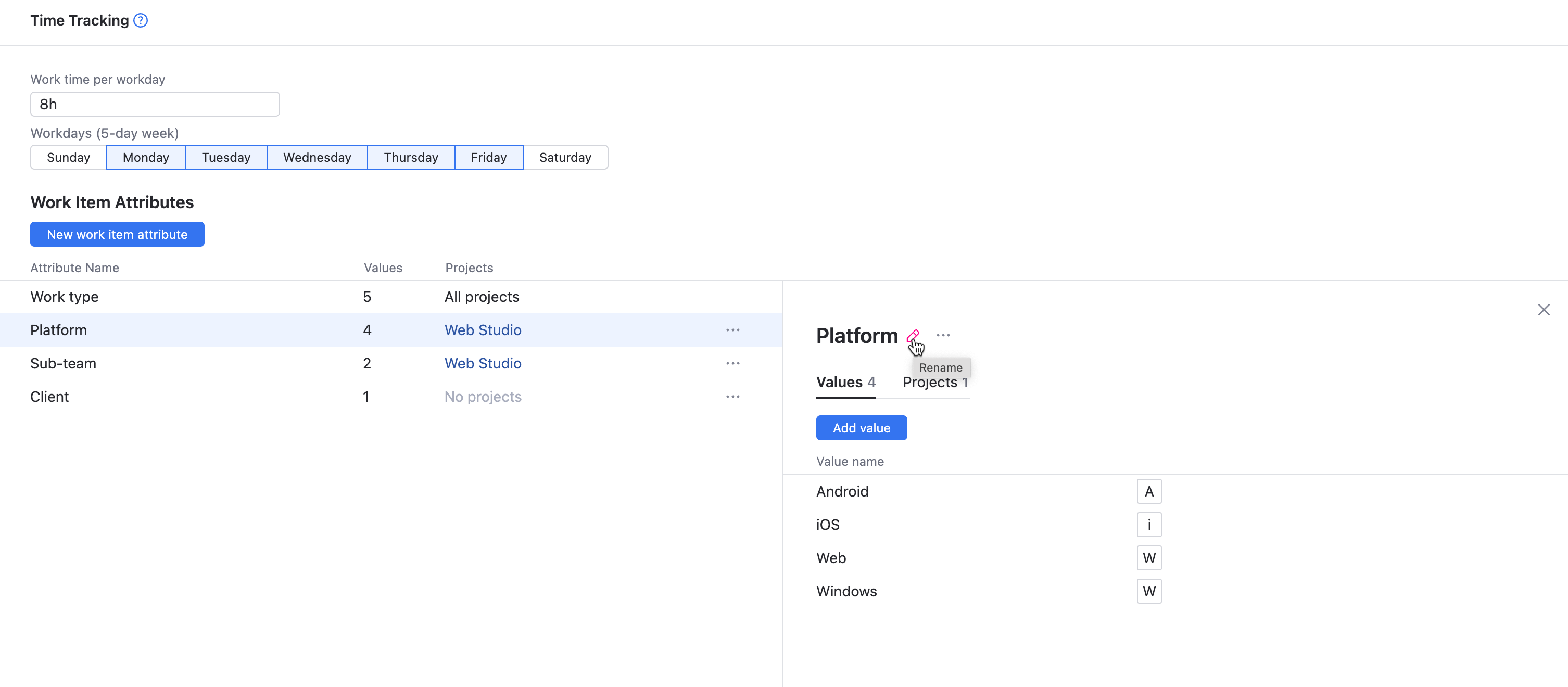Disable Monday as a workday
This screenshot has width=1568, height=687.
[x=145, y=157]
